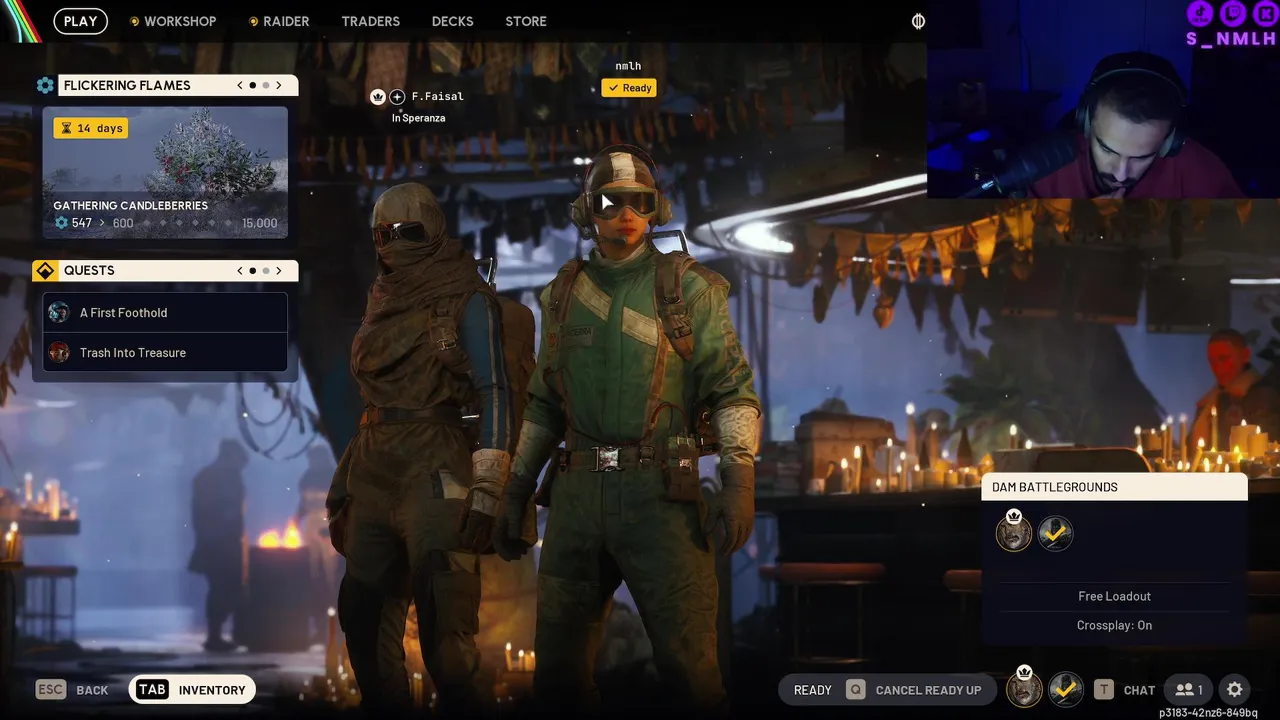This screenshot has height=720, width=1280.
Task: Click the candleberry progress track
Action: tap(187, 223)
